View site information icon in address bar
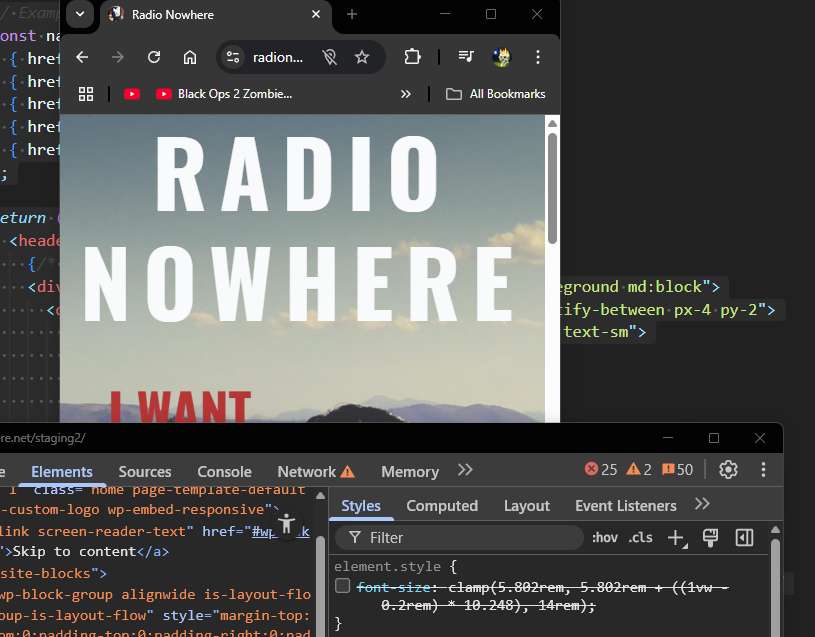This screenshot has width=815, height=637. point(233,57)
